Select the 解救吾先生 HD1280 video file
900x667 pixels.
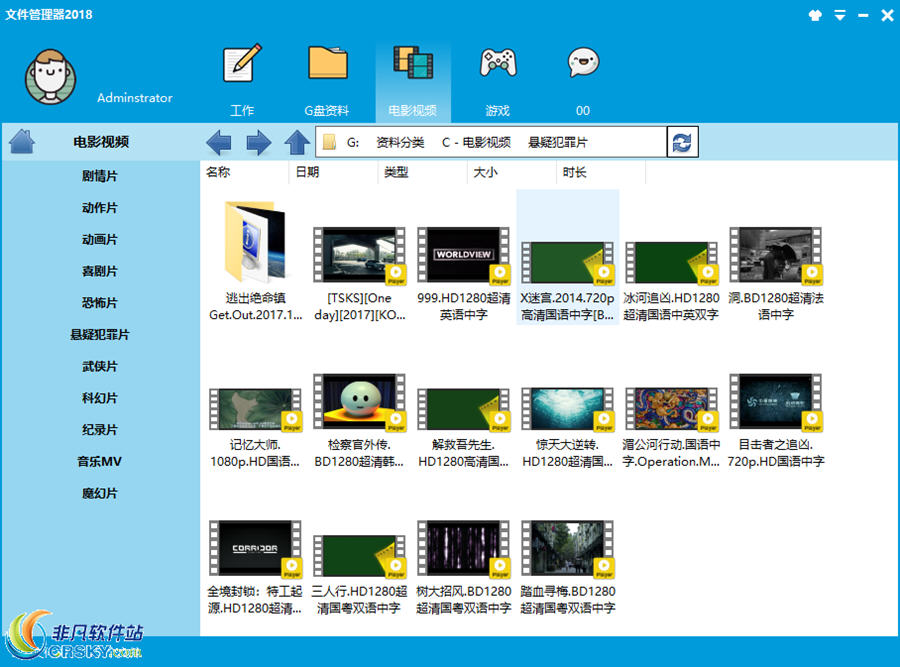(x=464, y=428)
